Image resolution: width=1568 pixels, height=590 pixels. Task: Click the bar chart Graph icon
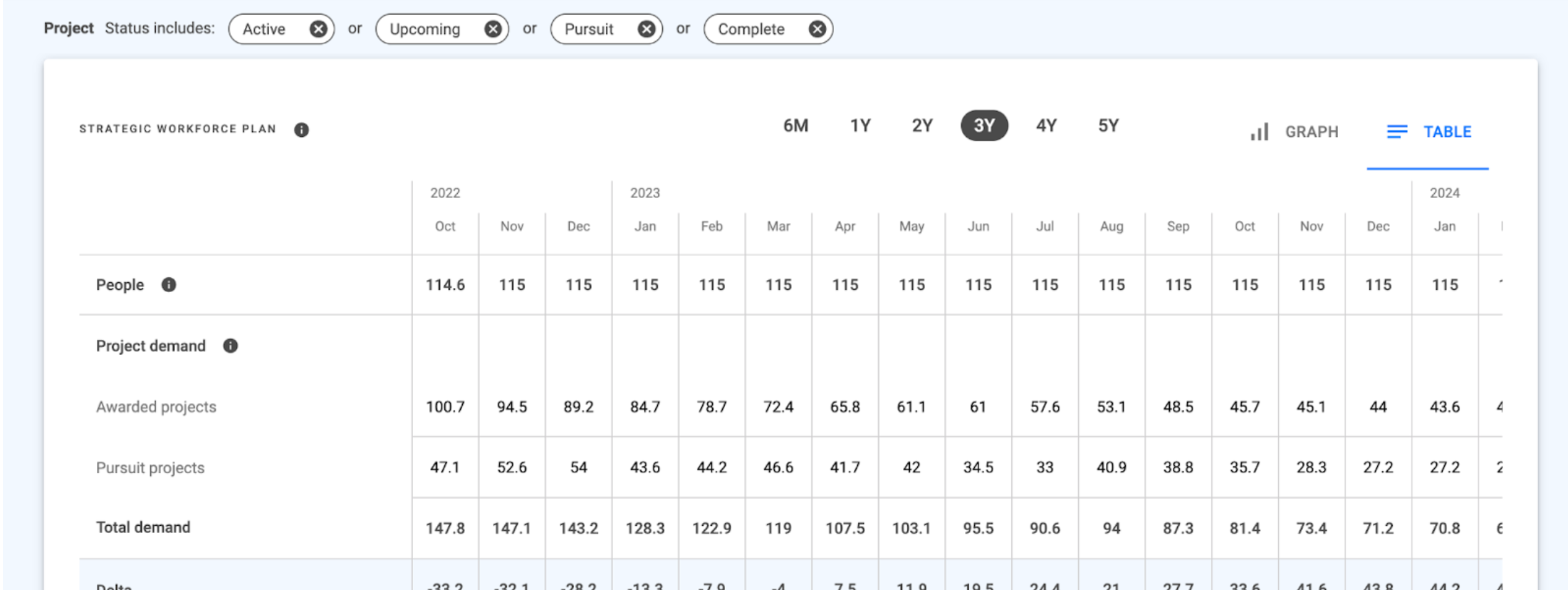pyautogui.click(x=1260, y=132)
